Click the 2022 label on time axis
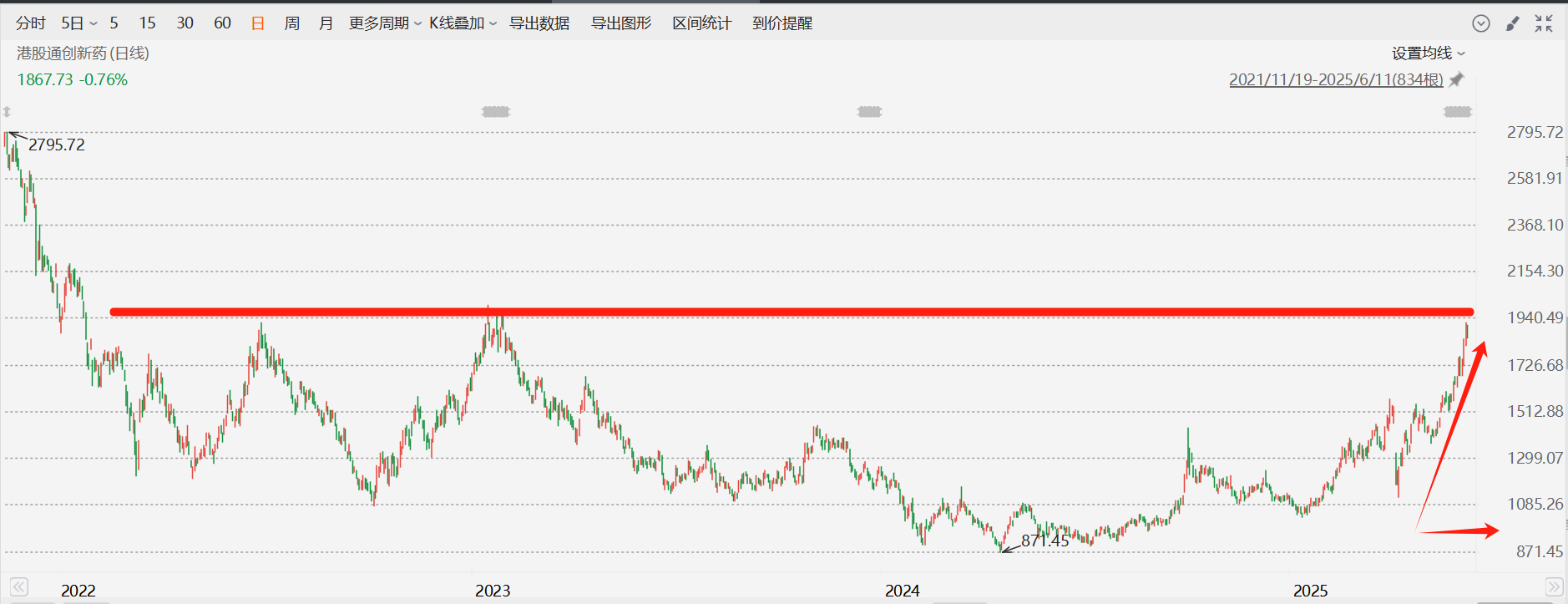Viewport: 1568px width, 604px height. click(x=78, y=591)
